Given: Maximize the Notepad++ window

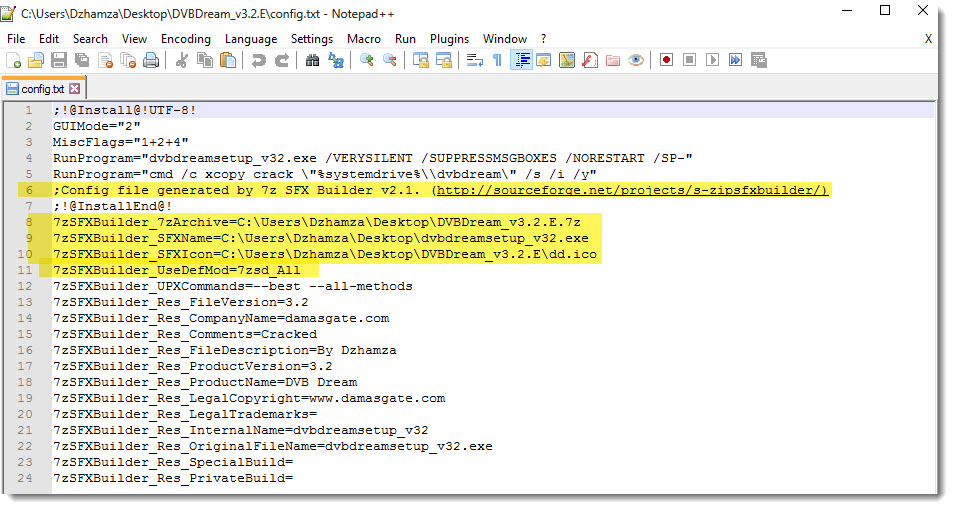Looking at the screenshot, I should tap(885, 10).
